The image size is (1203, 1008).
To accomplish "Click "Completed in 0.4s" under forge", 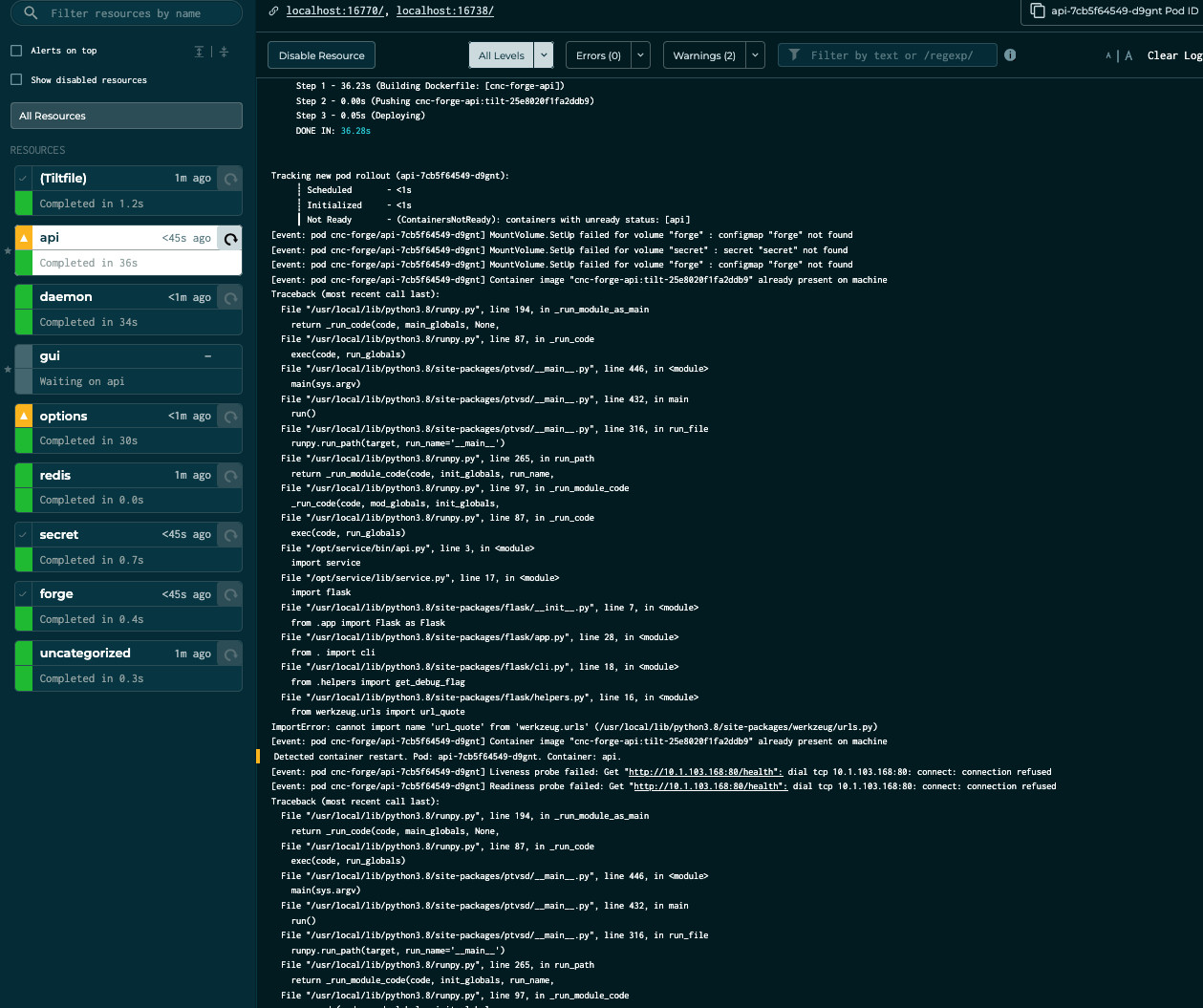I will click(92, 620).
